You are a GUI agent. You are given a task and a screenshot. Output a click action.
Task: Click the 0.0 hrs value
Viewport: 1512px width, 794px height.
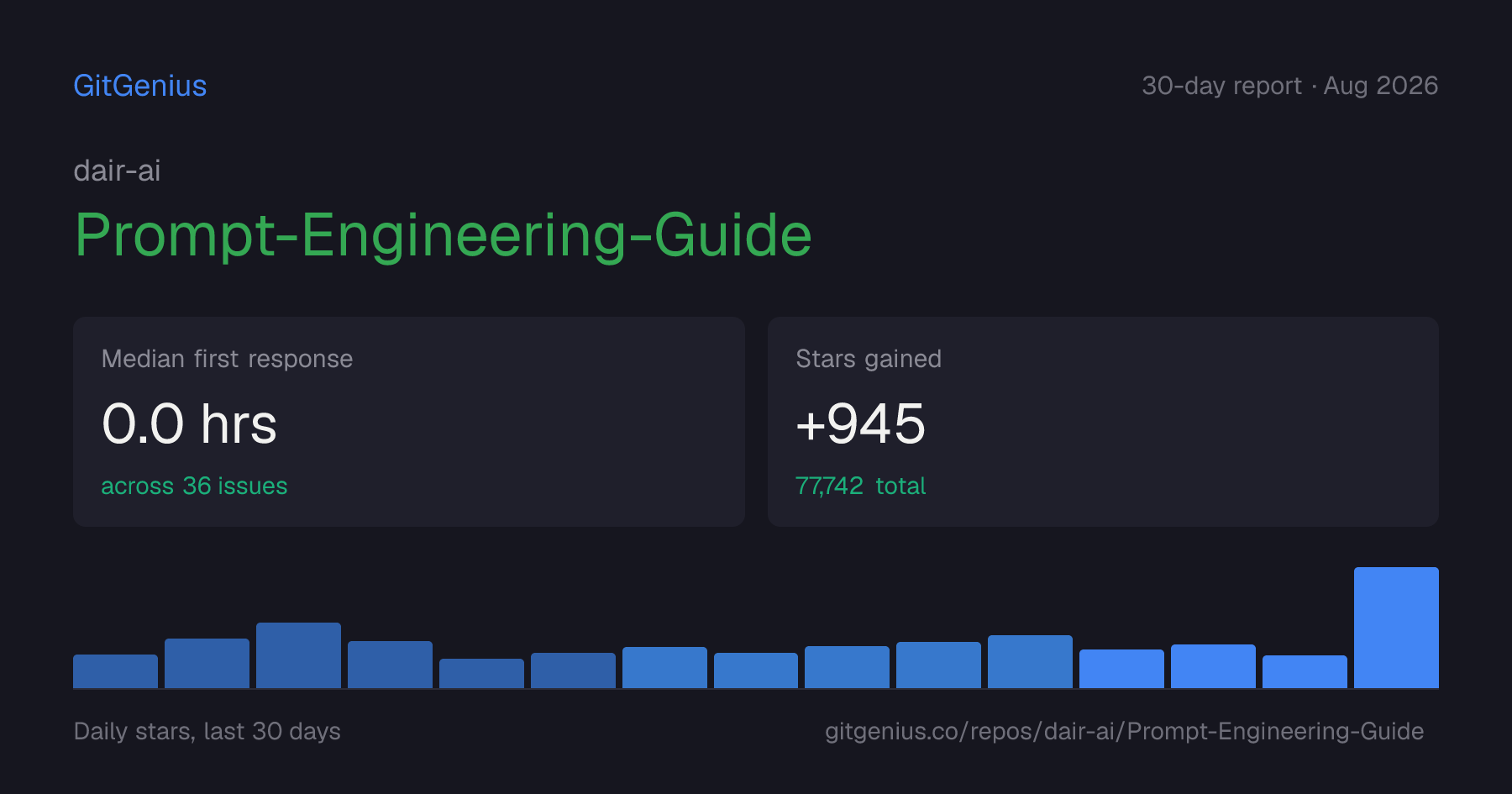(189, 423)
